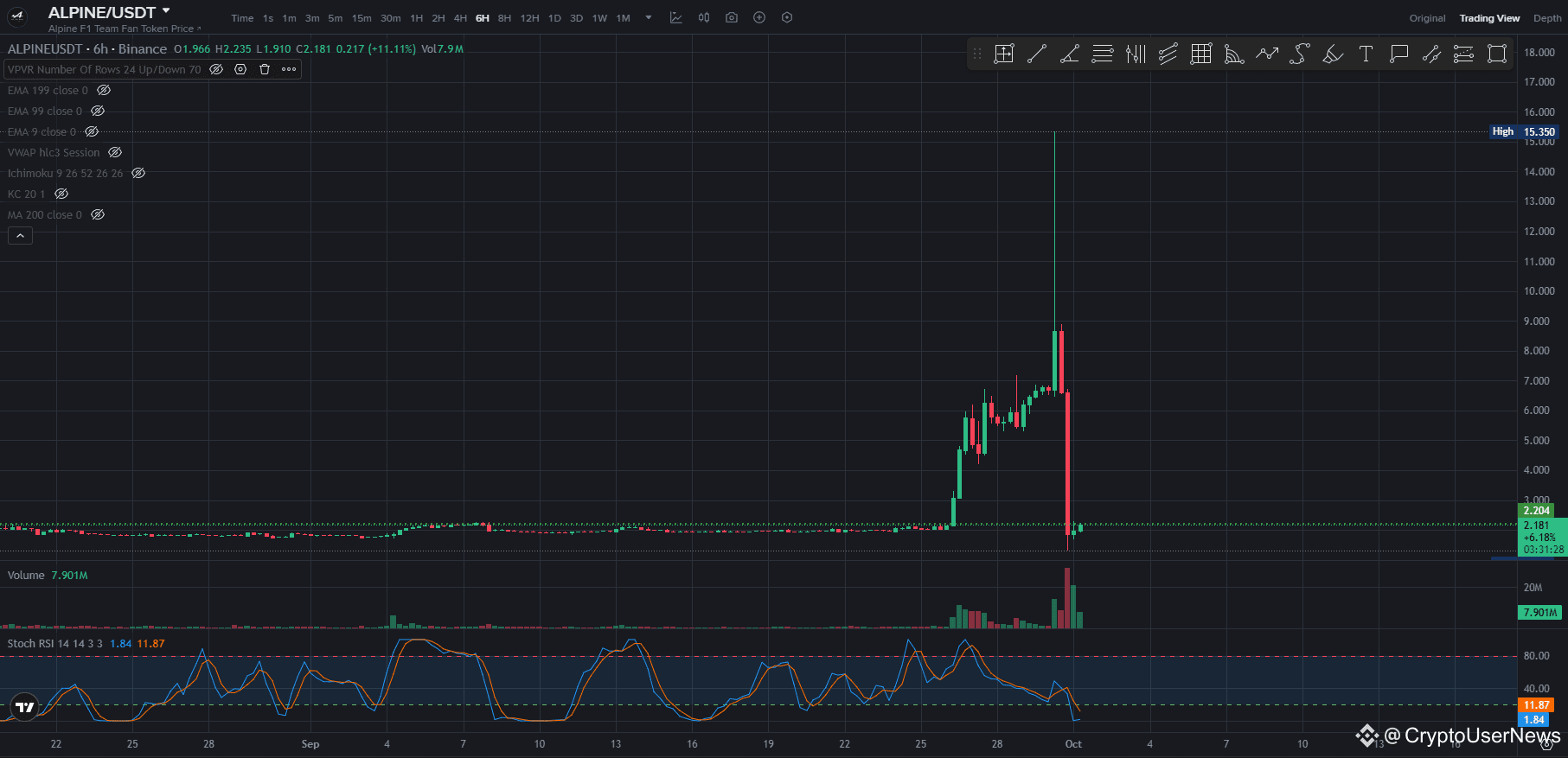The image size is (1568, 758).
Task: Select the 15m timeframe
Action: (x=362, y=18)
